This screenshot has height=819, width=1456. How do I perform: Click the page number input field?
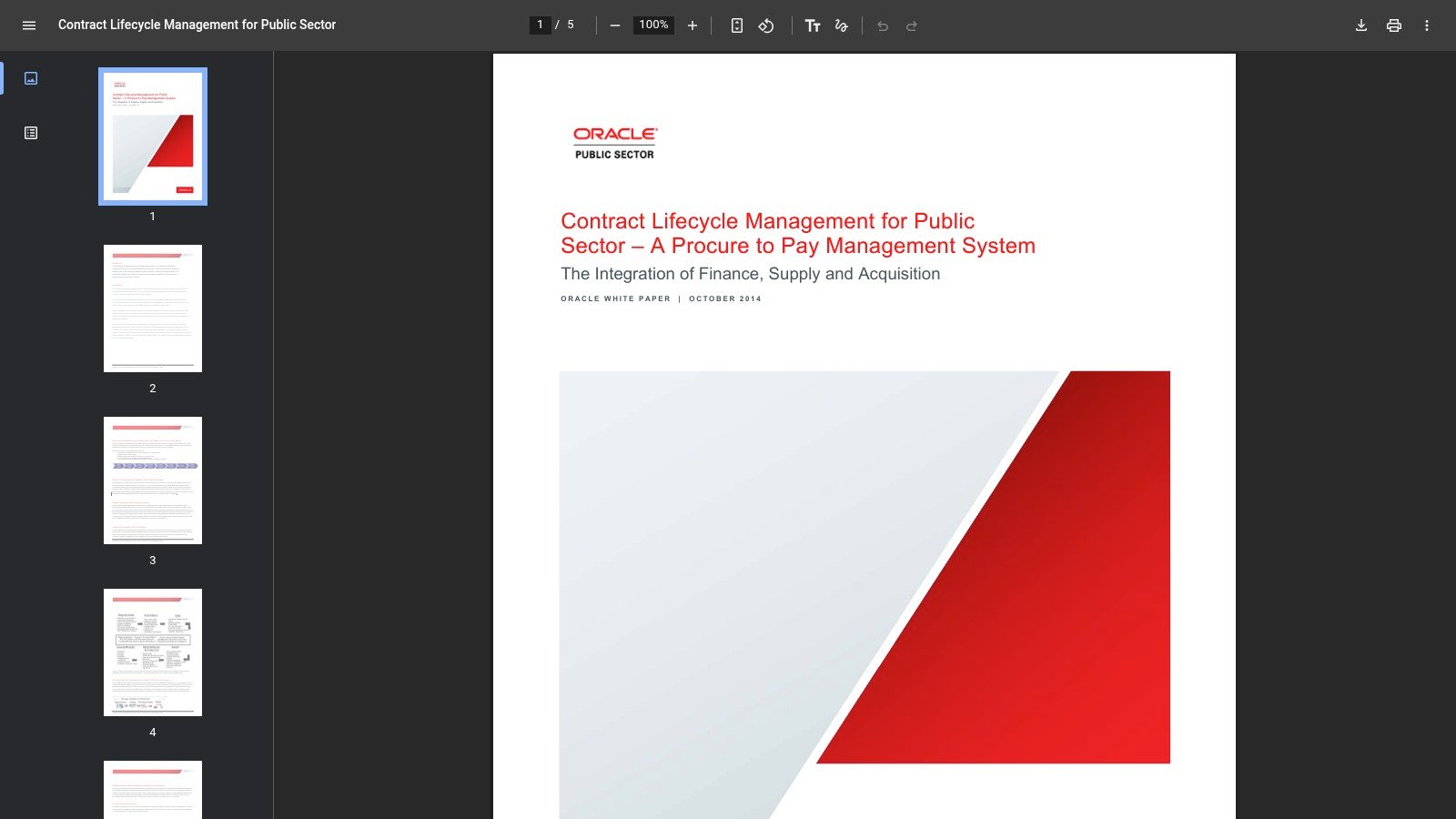click(540, 25)
